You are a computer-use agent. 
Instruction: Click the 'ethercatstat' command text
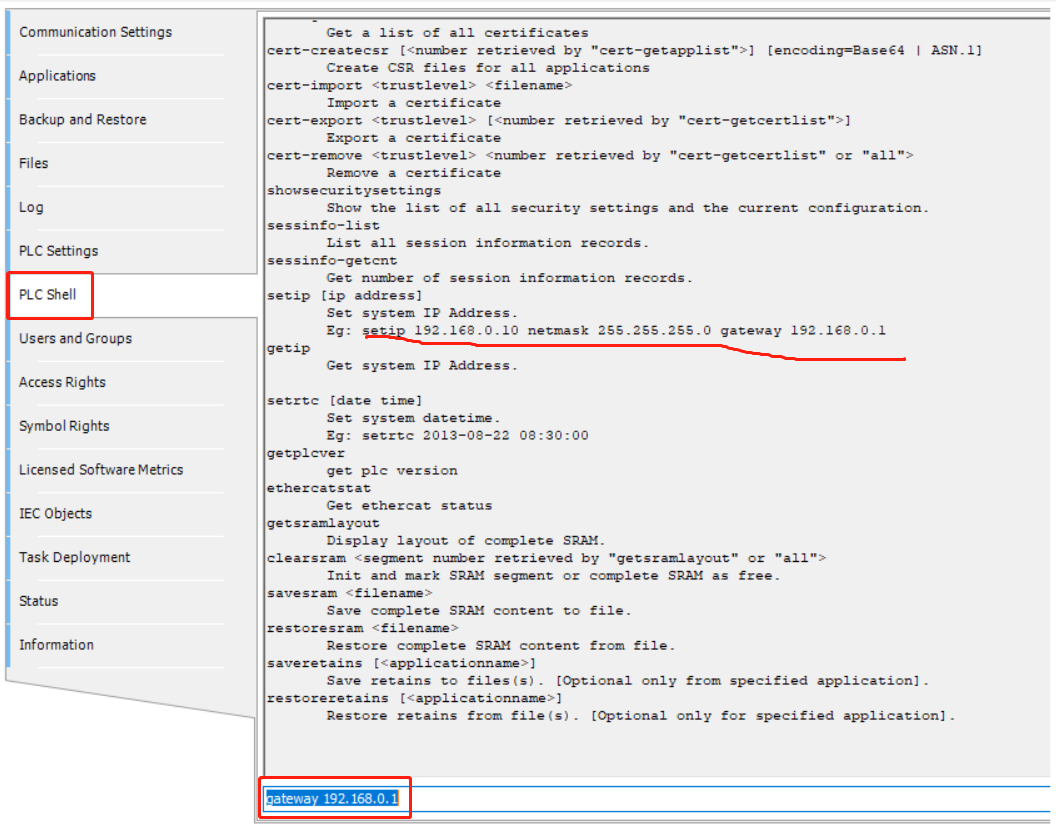(x=319, y=488)
